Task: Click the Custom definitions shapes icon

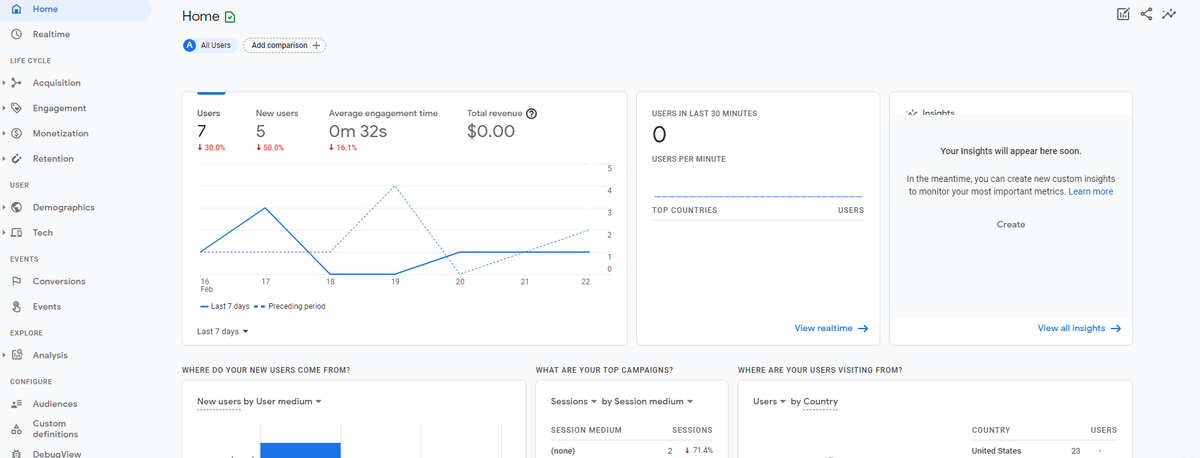Action: click(x=16, y=429)
